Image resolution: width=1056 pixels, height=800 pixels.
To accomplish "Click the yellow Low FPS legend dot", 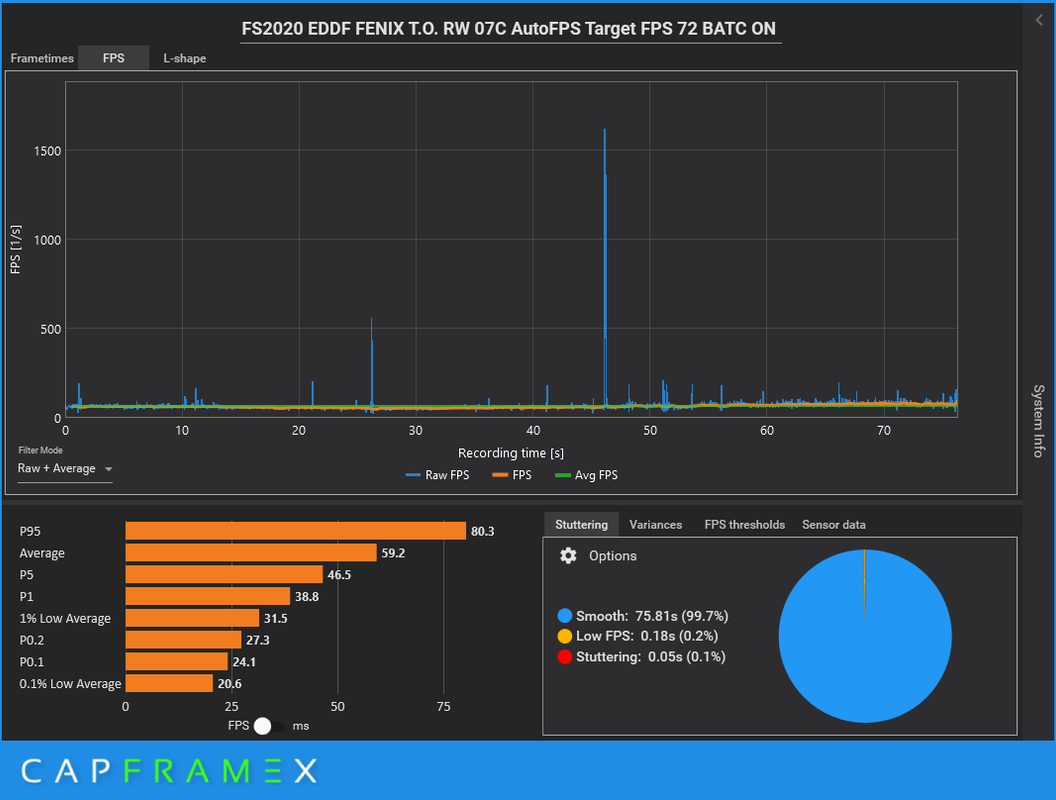I will click(565, 636).
